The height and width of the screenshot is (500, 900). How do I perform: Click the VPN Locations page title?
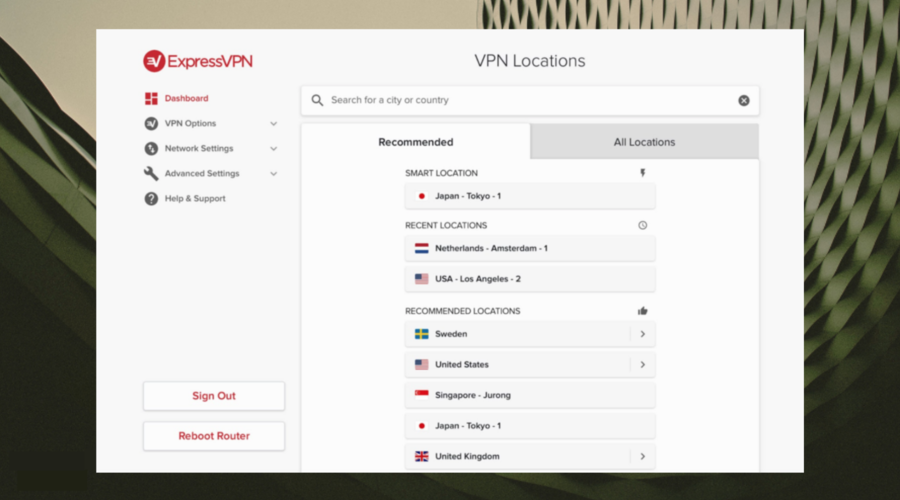529,61
